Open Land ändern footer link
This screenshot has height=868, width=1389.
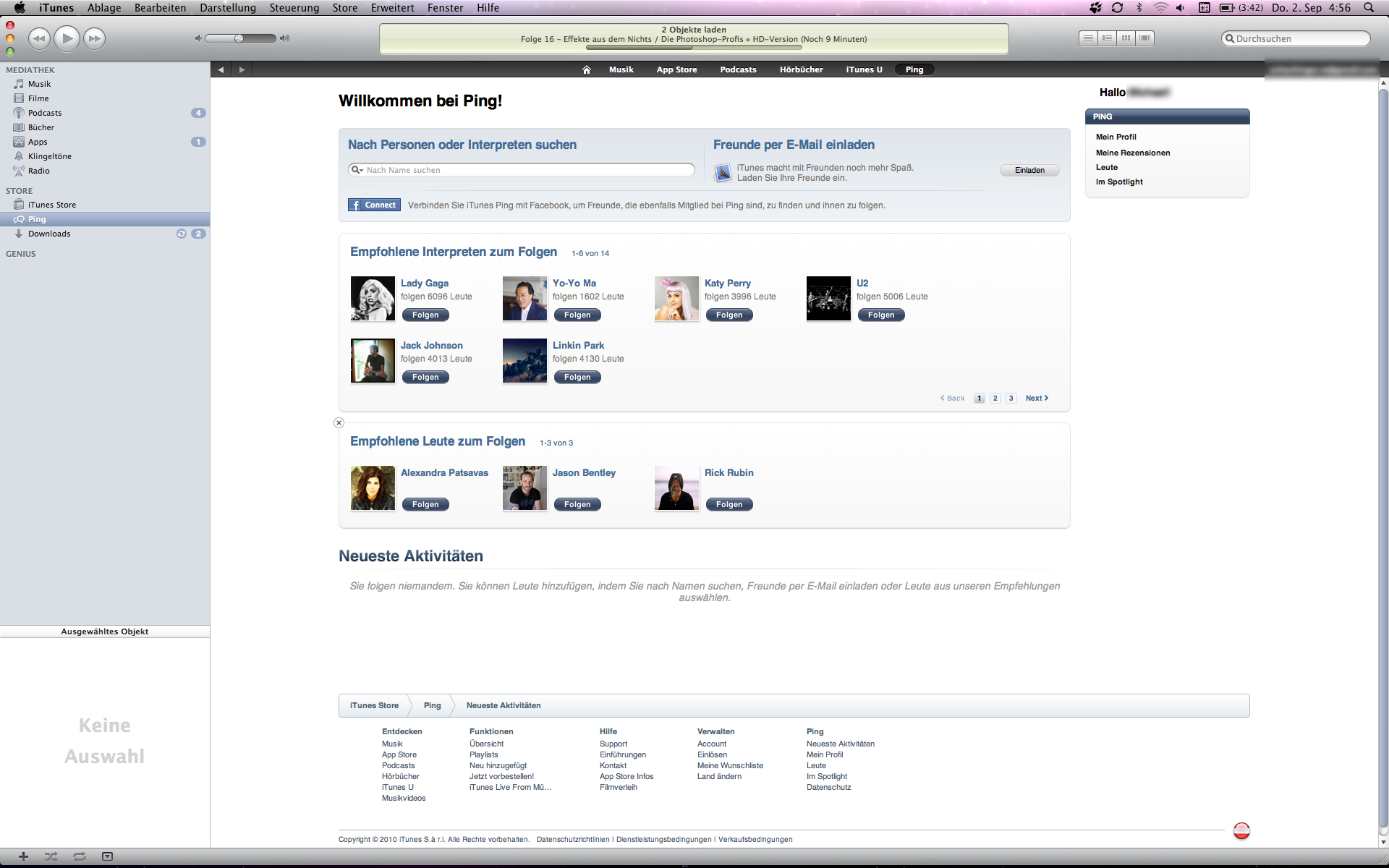(719, 777)
